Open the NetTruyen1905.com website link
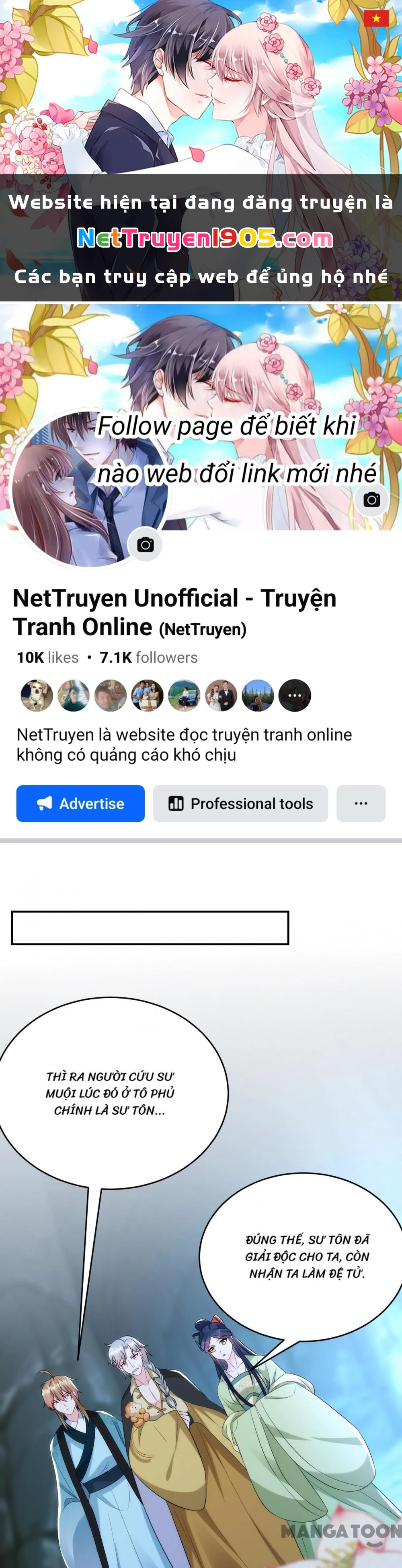The height and width of the screenshot is (1568, 402). pos(205,239)
